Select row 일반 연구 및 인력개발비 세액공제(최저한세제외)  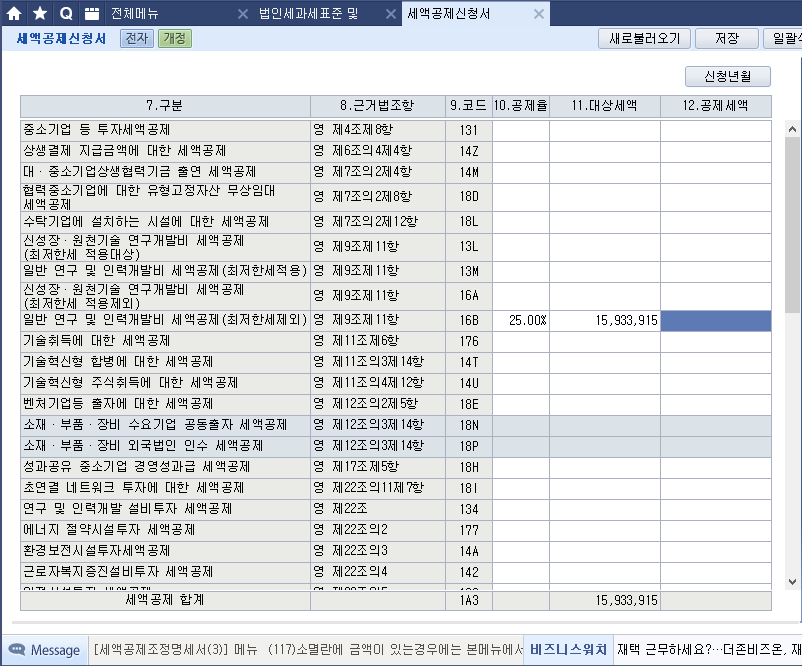coord(395,321)
